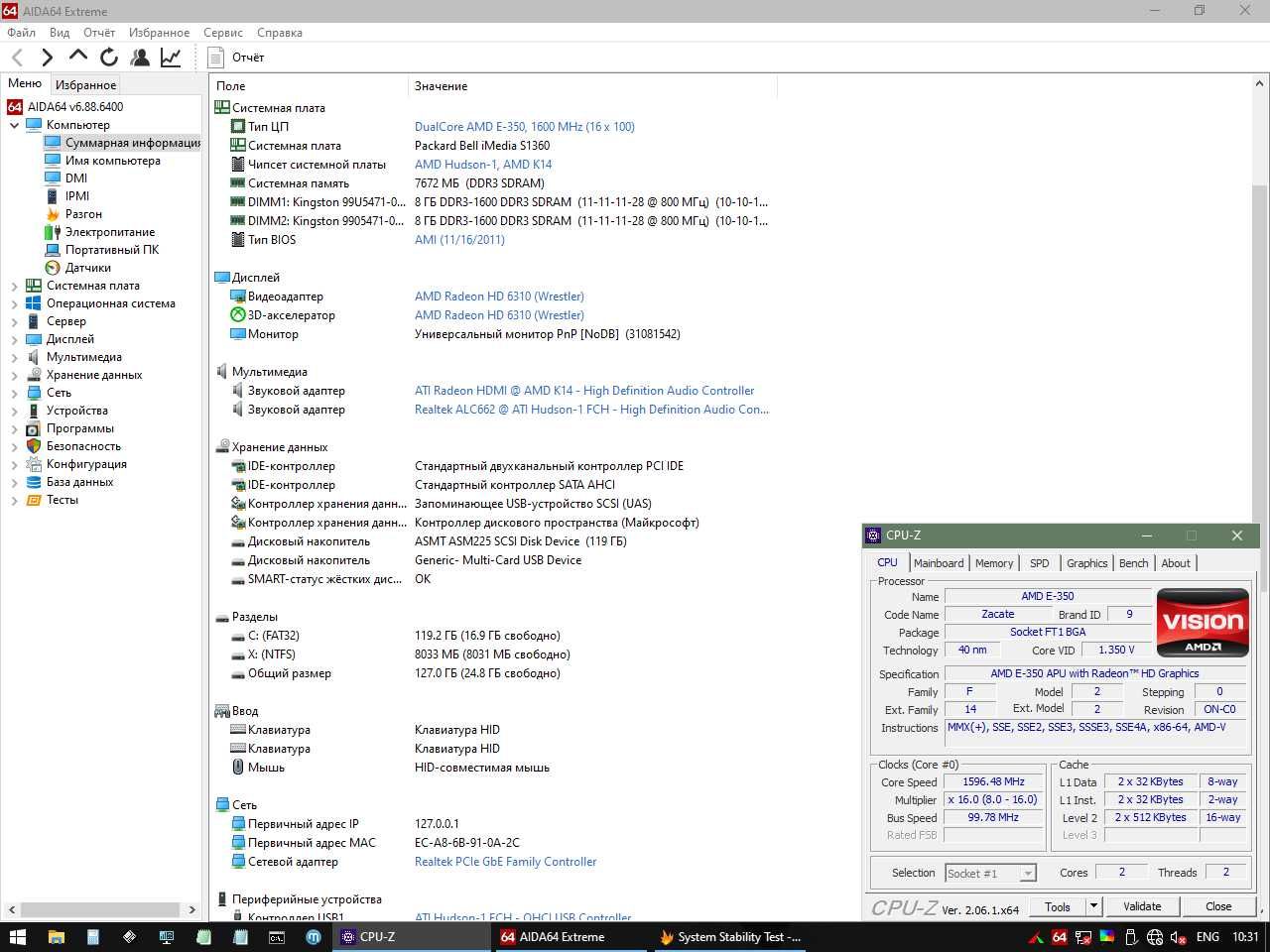Viewport: 1270px width, 952px height.
Task: Expand the Сервер tree node
Action: pyautogui.click(x=14, y=321)
